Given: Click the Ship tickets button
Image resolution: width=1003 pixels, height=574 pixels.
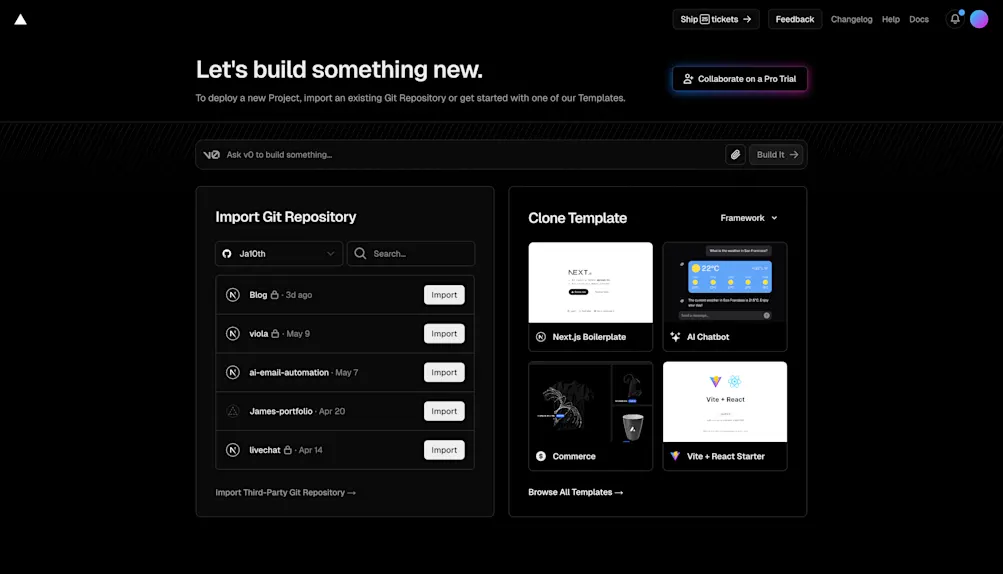Looking at the screenshot, I should (716, 19).
